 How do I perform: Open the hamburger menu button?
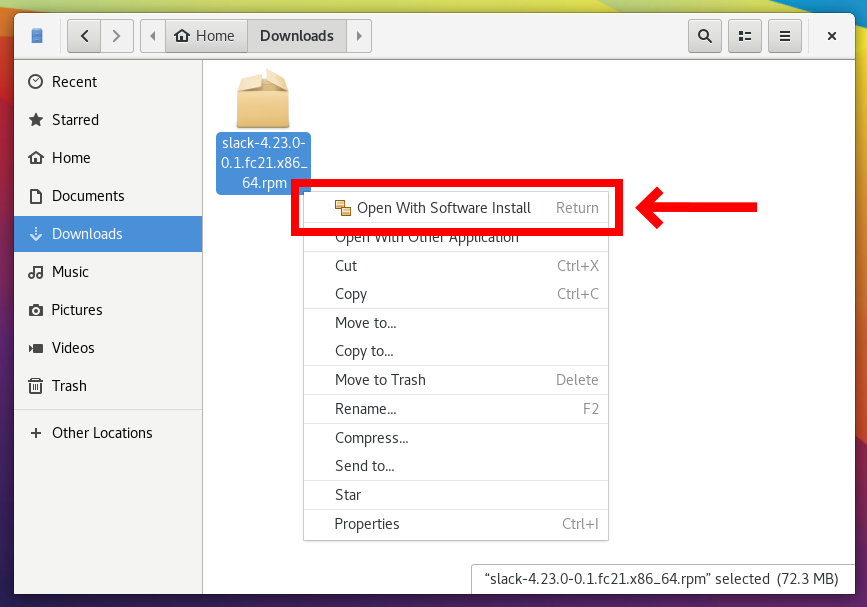[785, 36]
